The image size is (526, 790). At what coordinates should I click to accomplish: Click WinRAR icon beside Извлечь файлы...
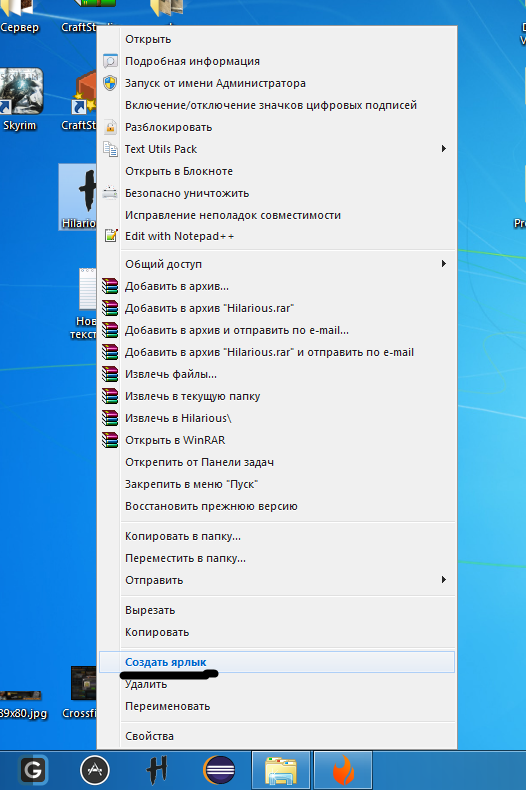[110, 374]
